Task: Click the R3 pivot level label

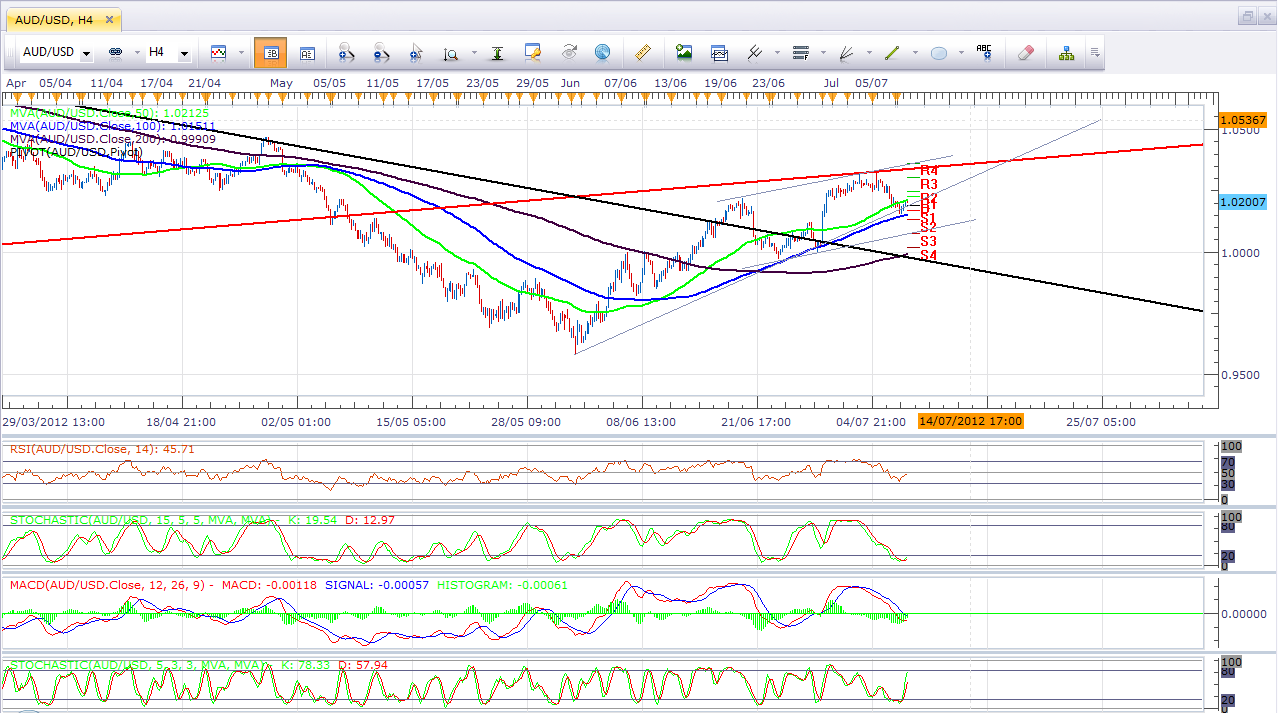Action: [x=929, y=184]
